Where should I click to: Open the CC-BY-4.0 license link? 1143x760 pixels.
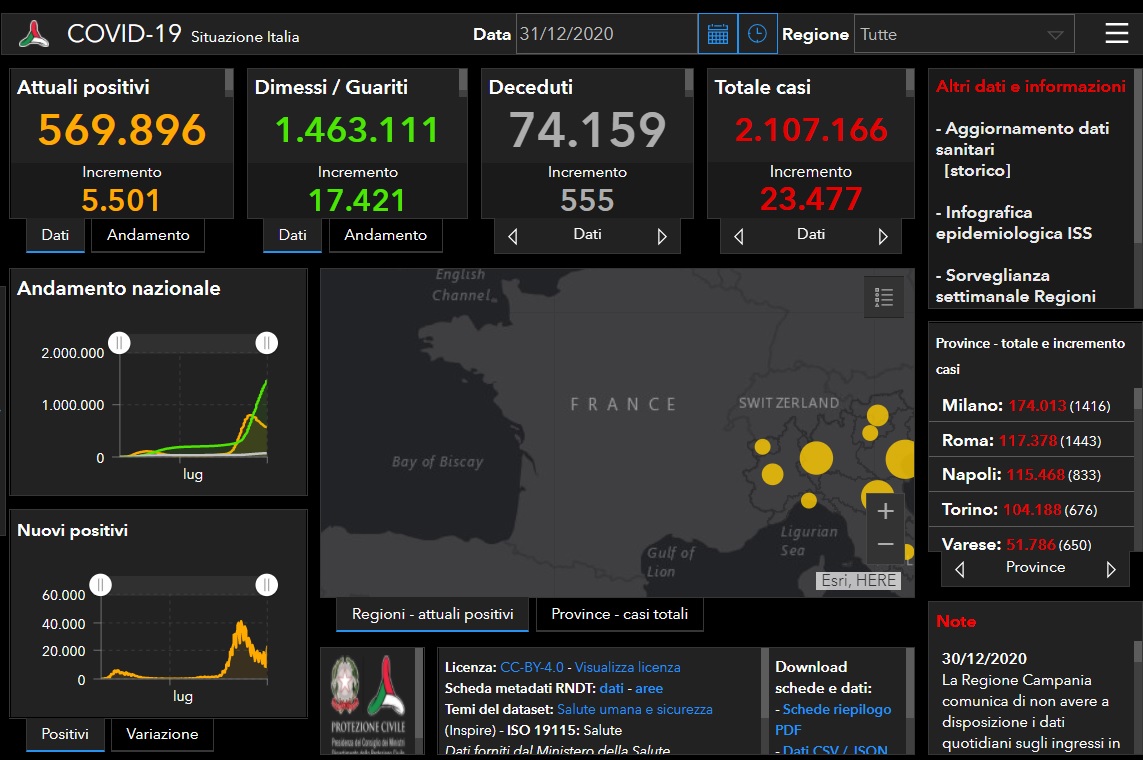pyautogui.click(x=532, y=667)
